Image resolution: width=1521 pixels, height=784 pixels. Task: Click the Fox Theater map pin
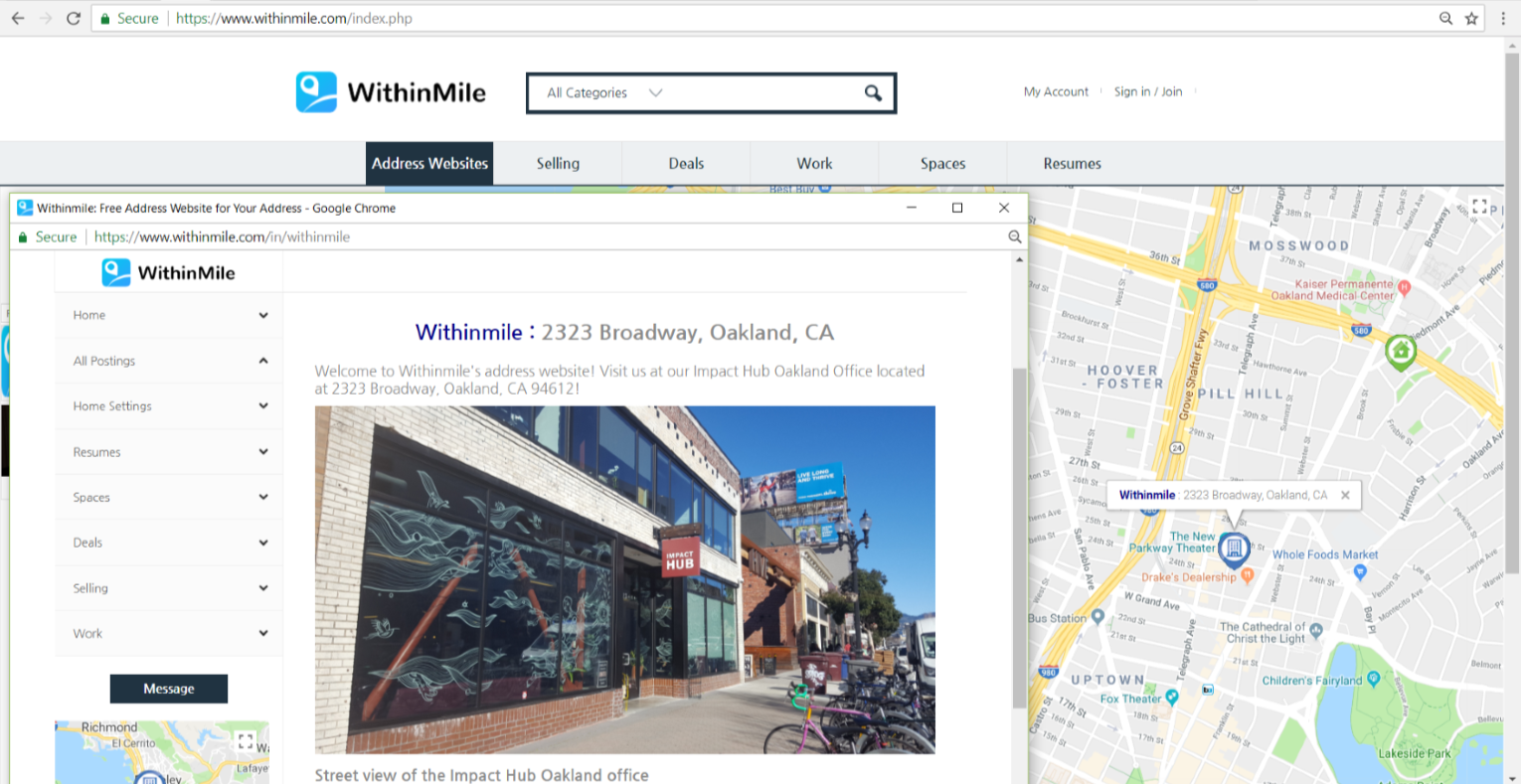point(1172,698)
